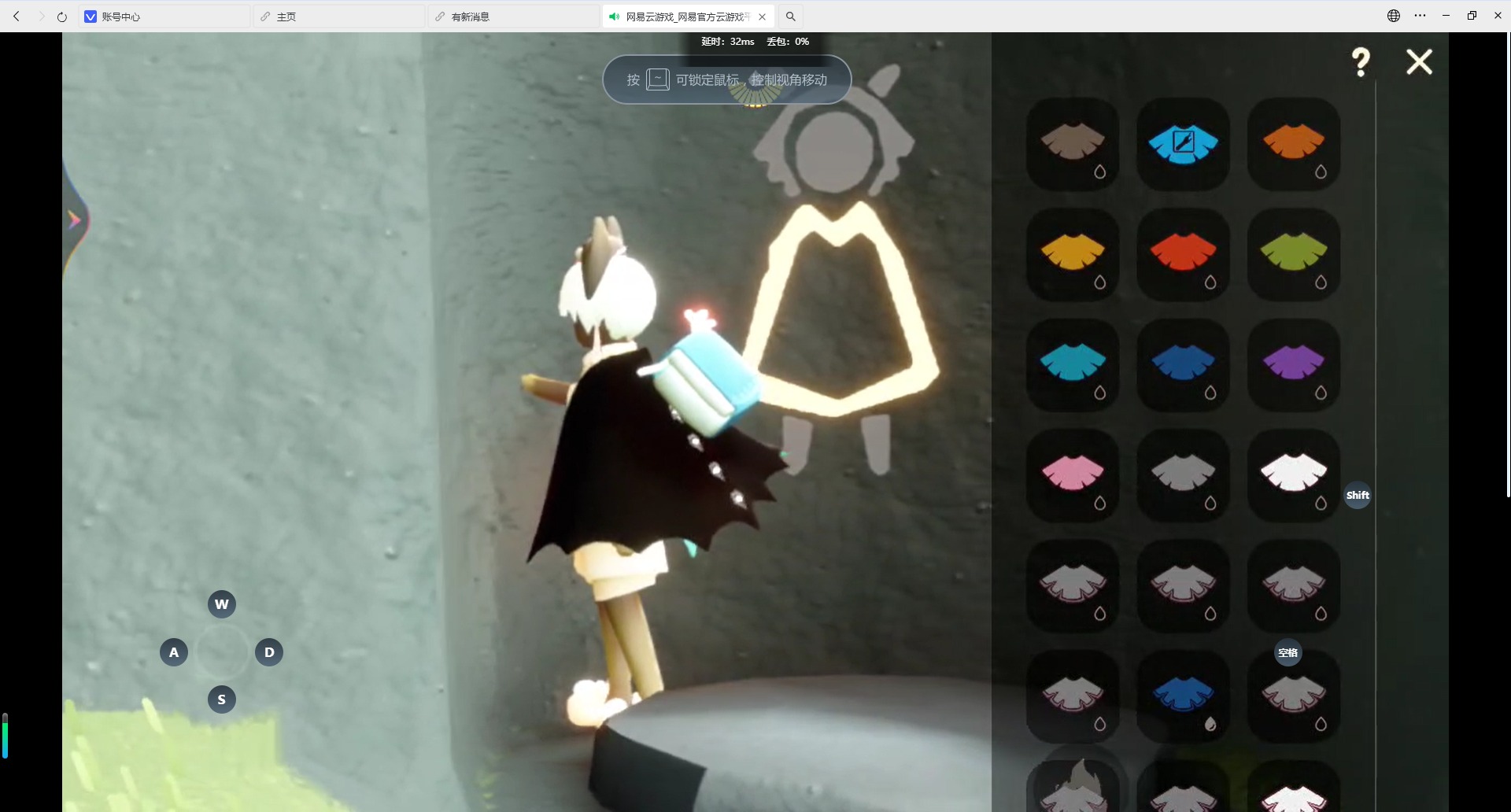Close the cape wardrobe with the X
1511x812 pixels.
click(1420, 61)
